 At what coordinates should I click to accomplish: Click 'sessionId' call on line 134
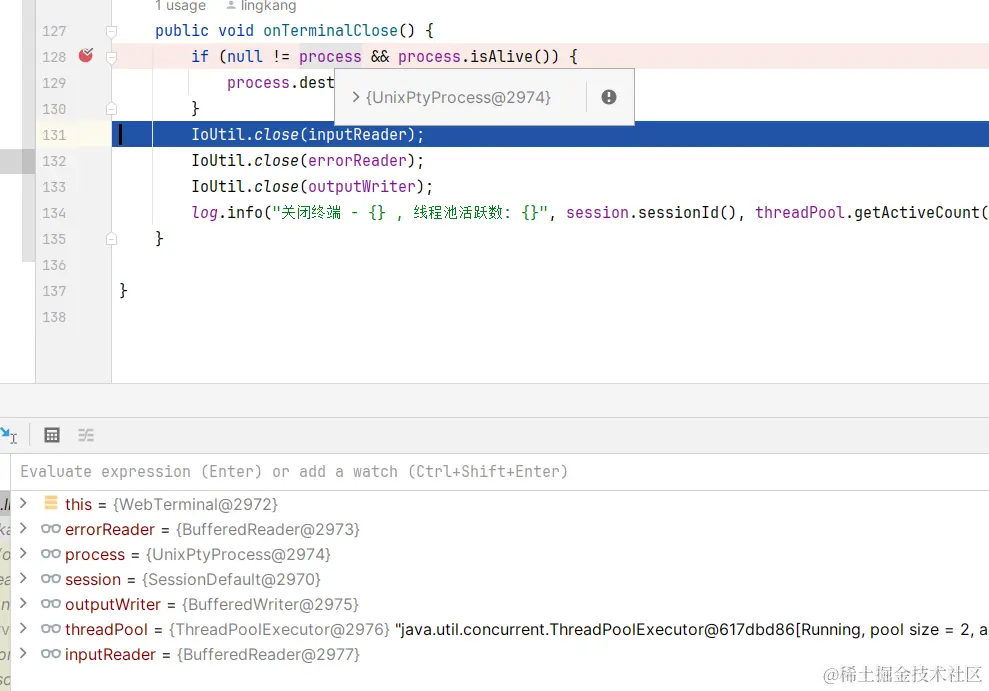coord(678,212)
